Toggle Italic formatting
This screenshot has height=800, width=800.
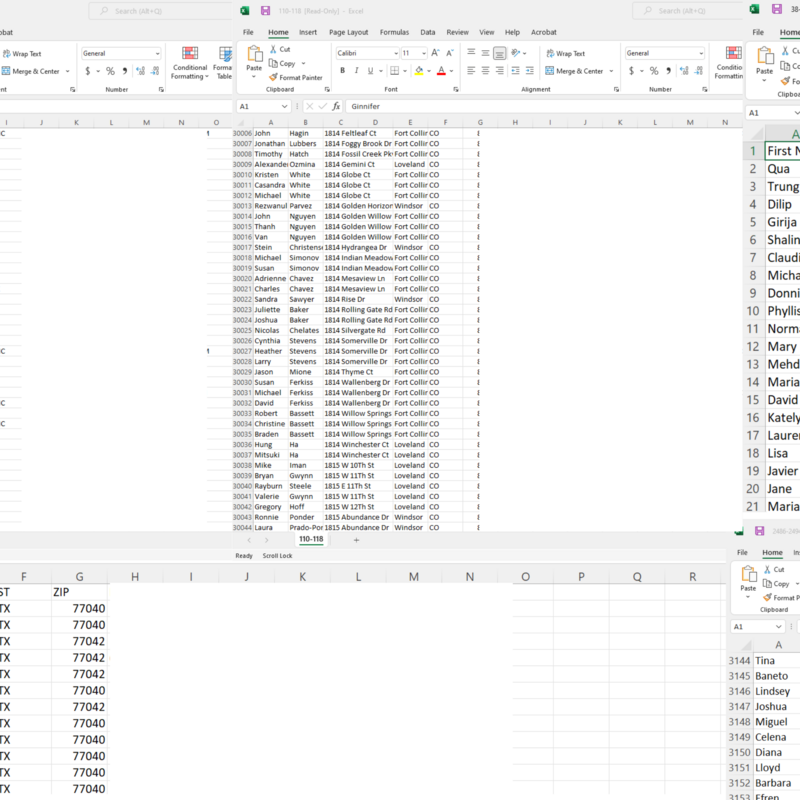point(357,71)
